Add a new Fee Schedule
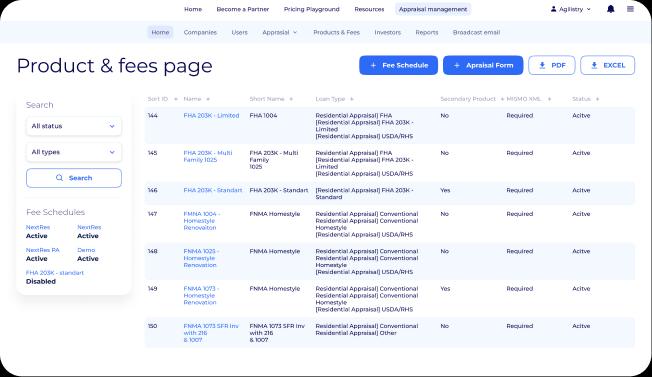This screenshot has width=652, height=377. pyautogui.click(x=398, y=65)
